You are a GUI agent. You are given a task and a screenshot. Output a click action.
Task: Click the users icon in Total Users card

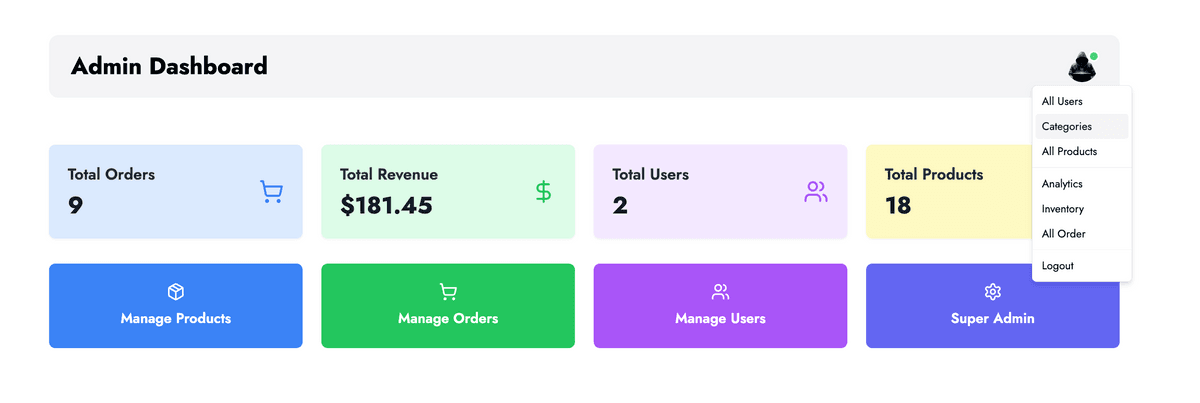pyautogui.click(x=816, y=192)
